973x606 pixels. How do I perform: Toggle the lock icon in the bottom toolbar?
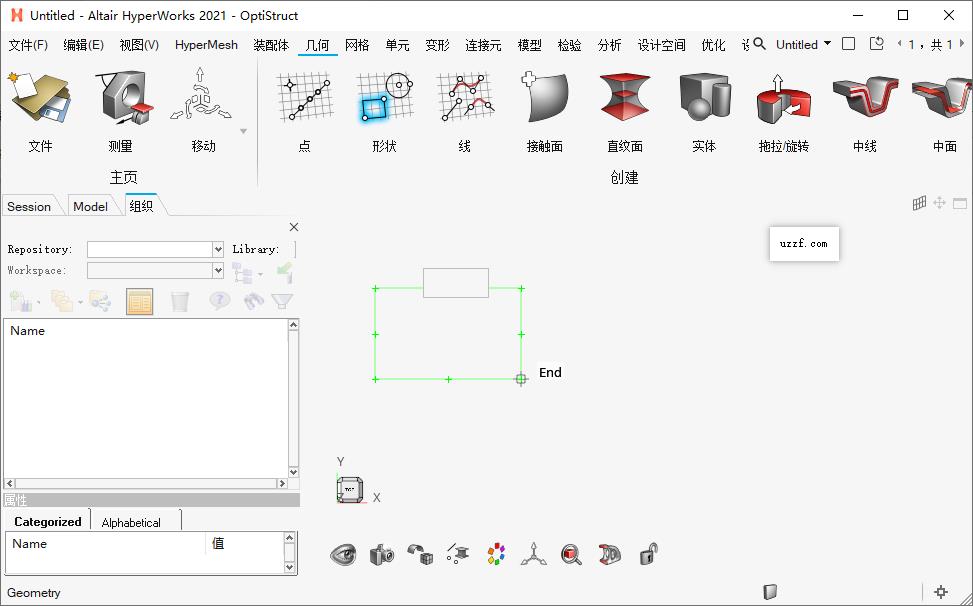point(648,554)
